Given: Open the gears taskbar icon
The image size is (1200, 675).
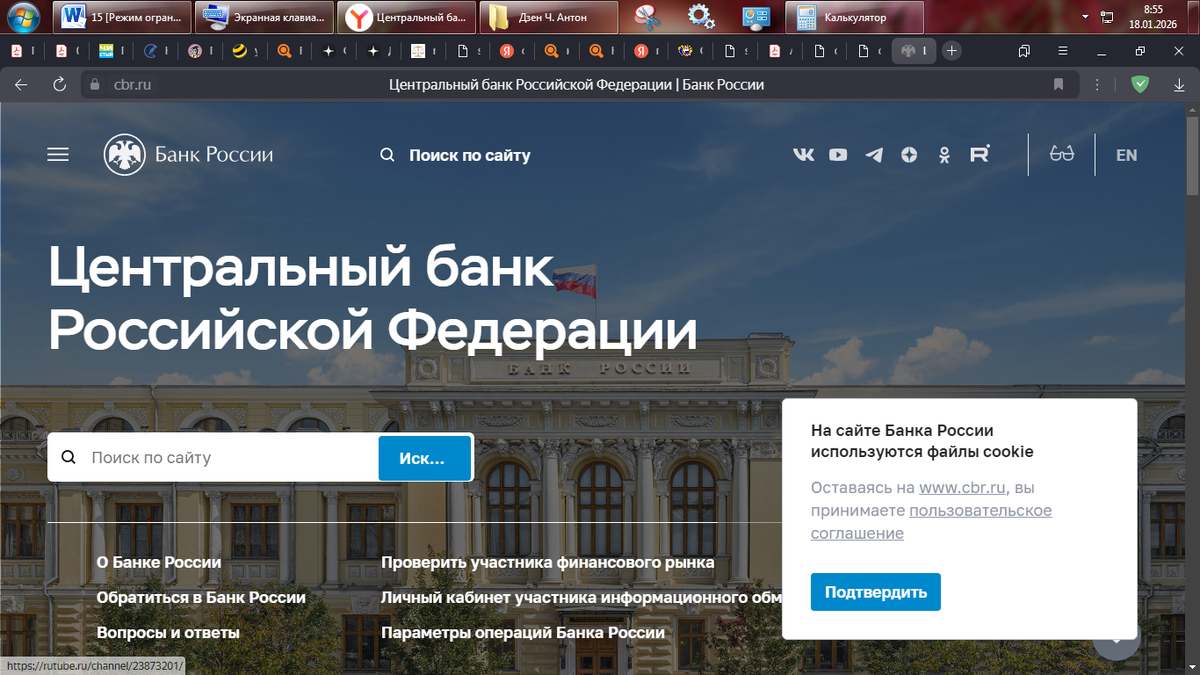Looking at the screenshot, I should point(701,17).
